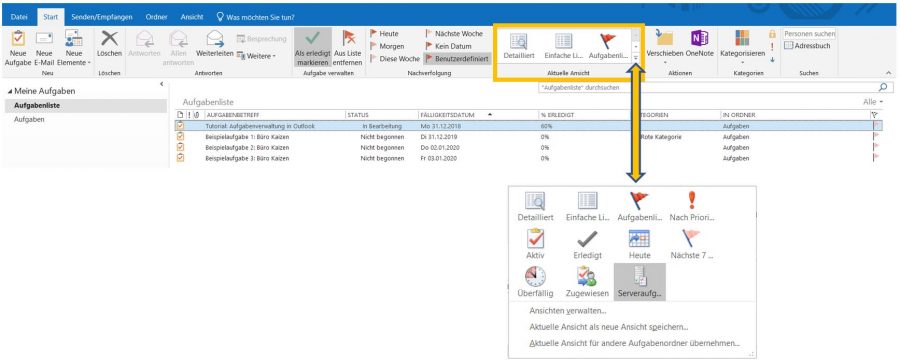Open the Kategorisieren color menu
Viewport: 900px width, 362px height.
click(742, 48)
